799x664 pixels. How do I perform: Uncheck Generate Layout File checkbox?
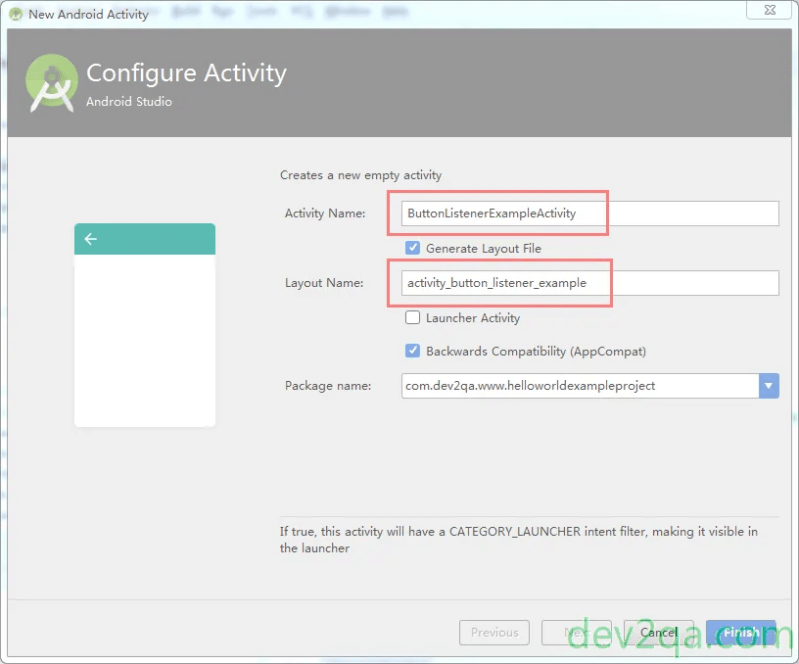click(412, 248)
